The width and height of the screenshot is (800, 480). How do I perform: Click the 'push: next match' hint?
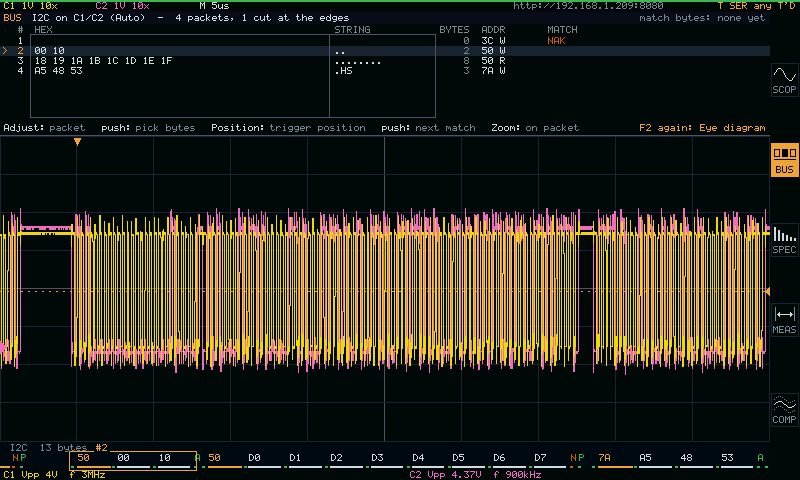click(x=428, y=128)
